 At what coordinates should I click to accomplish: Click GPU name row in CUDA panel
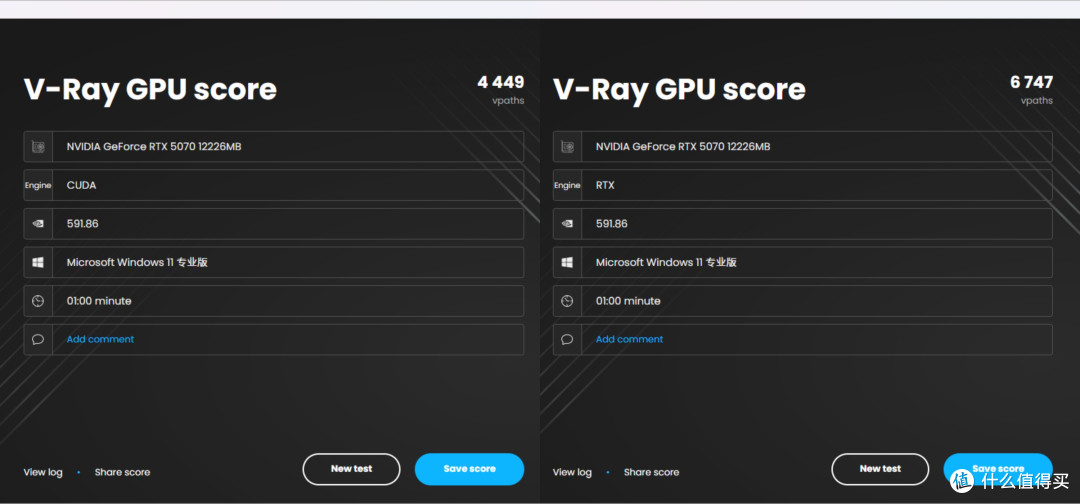pos(273,147)
